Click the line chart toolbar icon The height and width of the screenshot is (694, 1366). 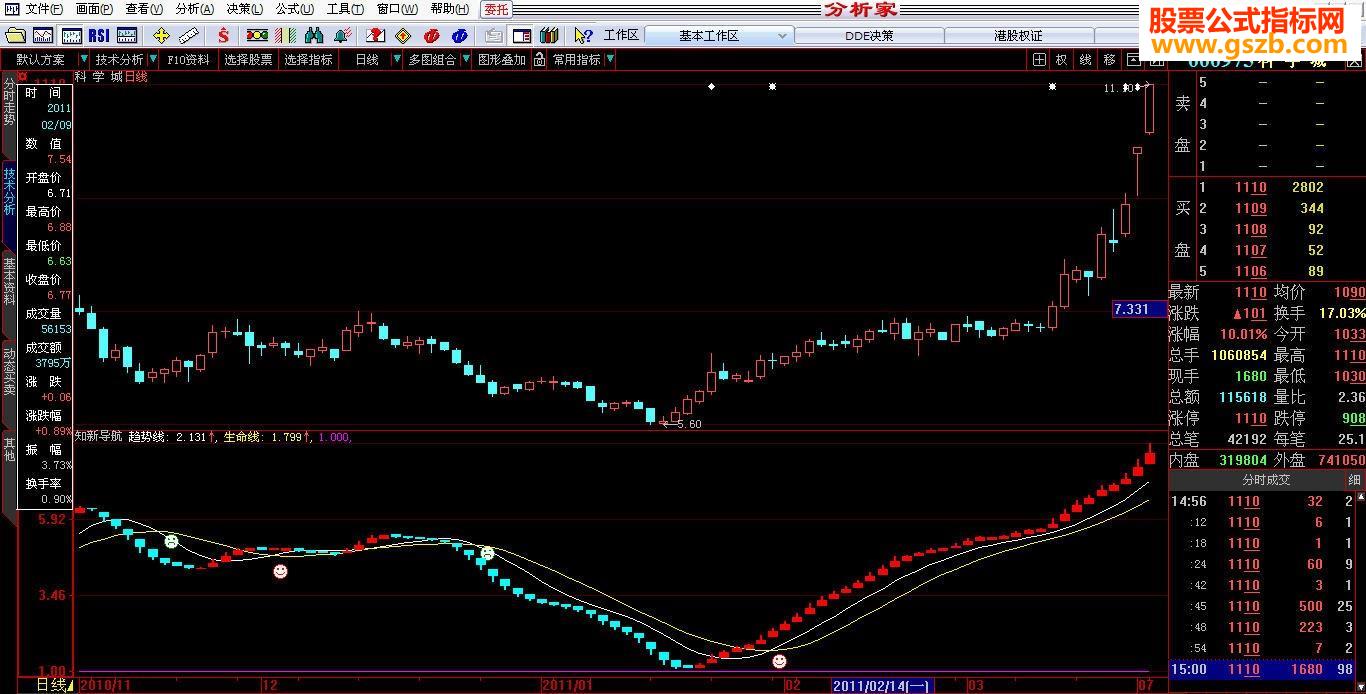point(44,35)
